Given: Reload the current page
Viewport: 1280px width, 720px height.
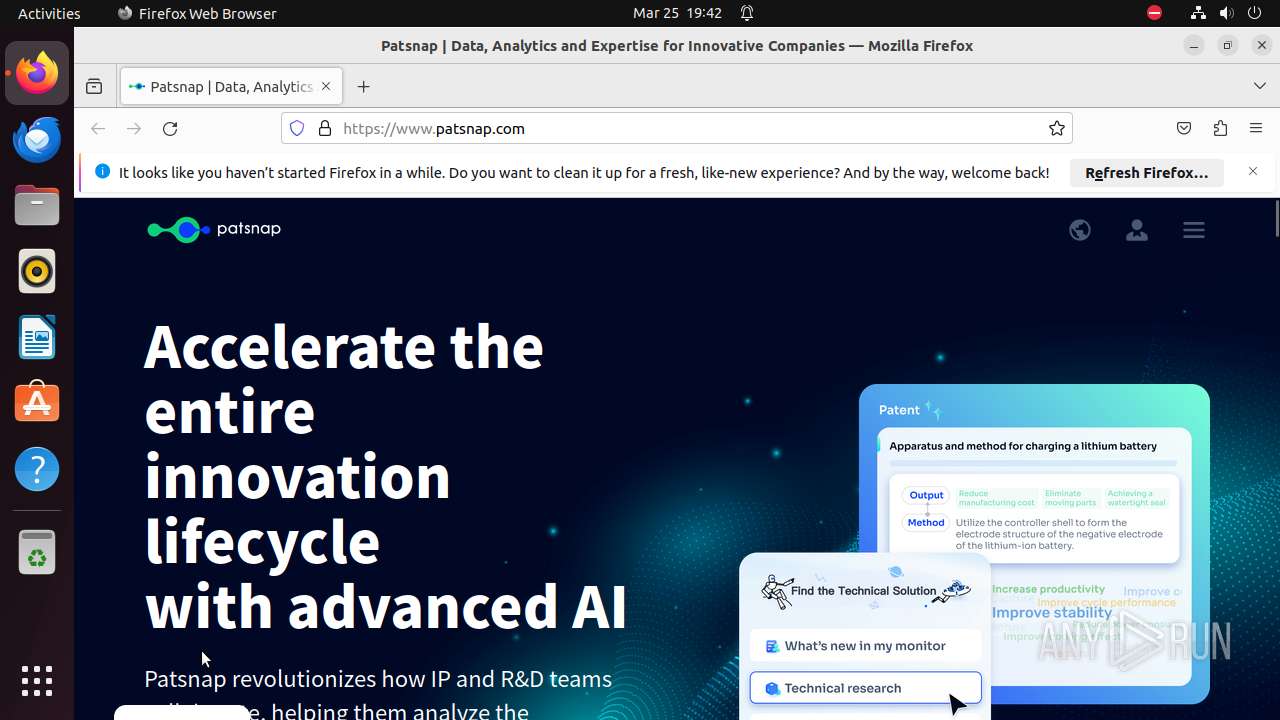Looking at the screenshot, I should click(x=170, y=128).
